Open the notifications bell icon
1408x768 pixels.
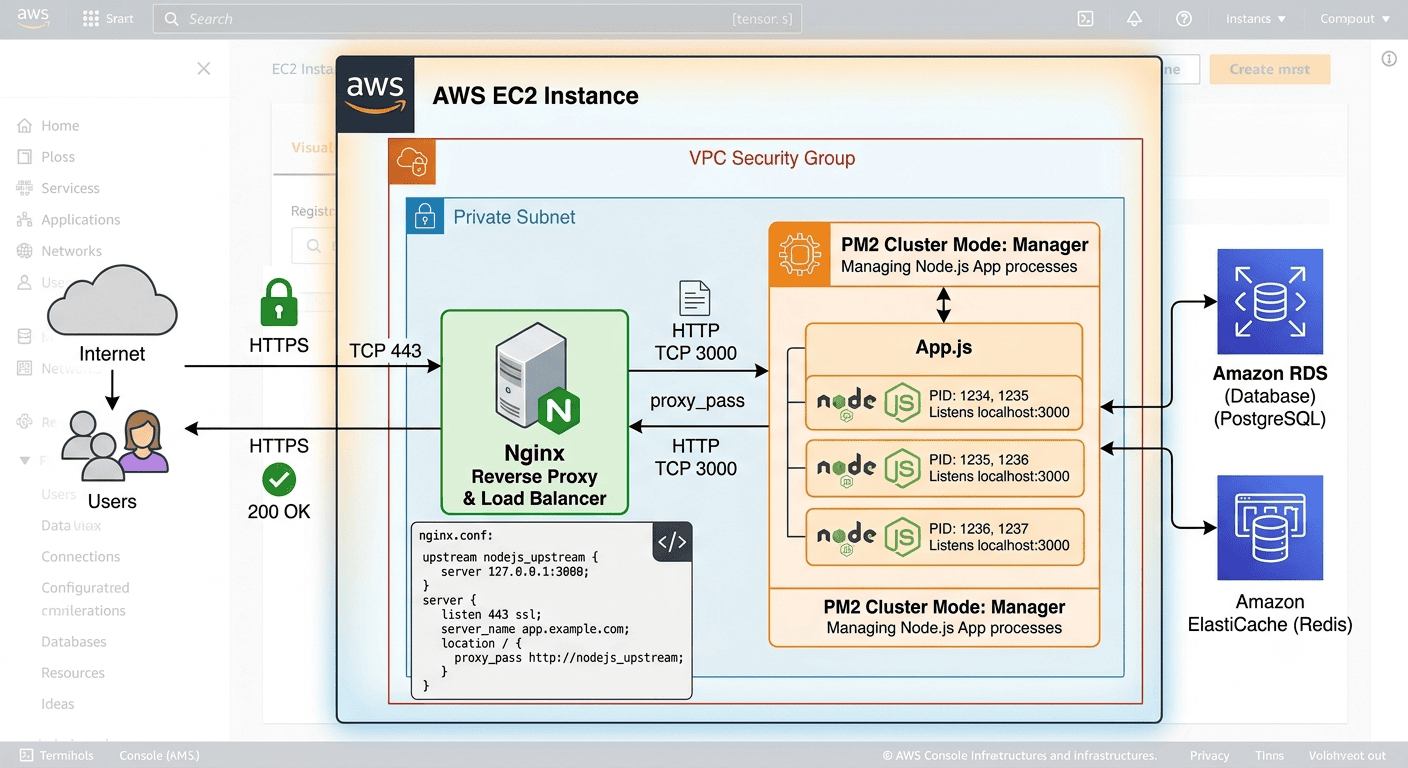(x=1134, y=19)
